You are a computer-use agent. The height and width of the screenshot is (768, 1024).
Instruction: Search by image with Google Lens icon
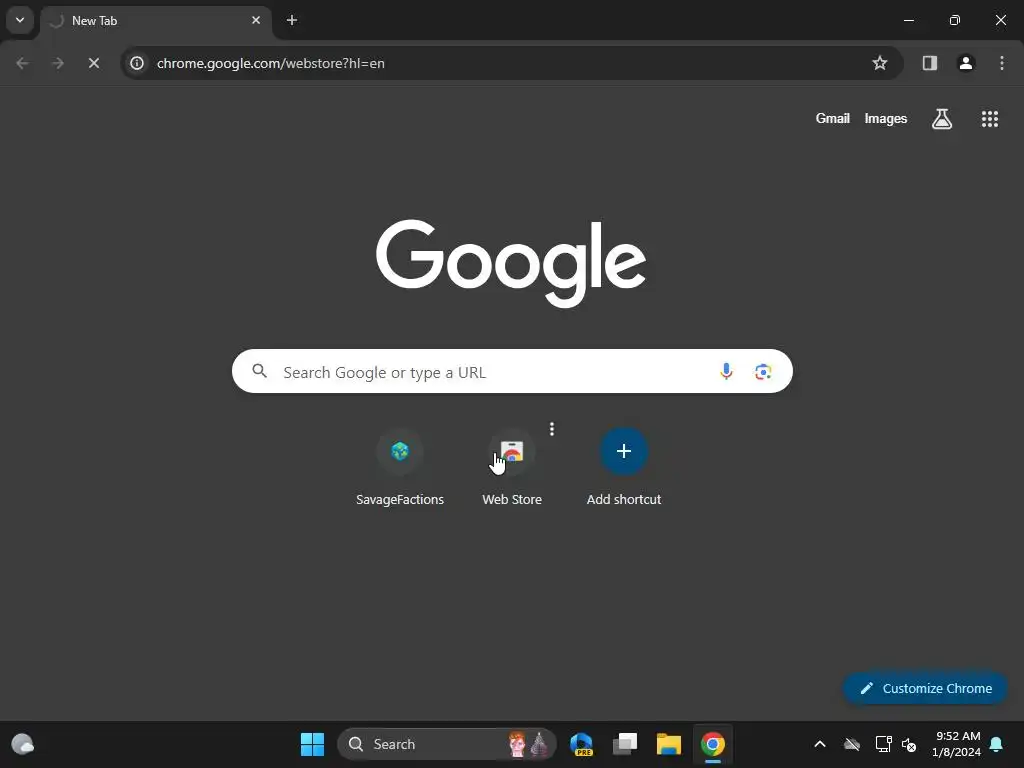pos(763,372)
